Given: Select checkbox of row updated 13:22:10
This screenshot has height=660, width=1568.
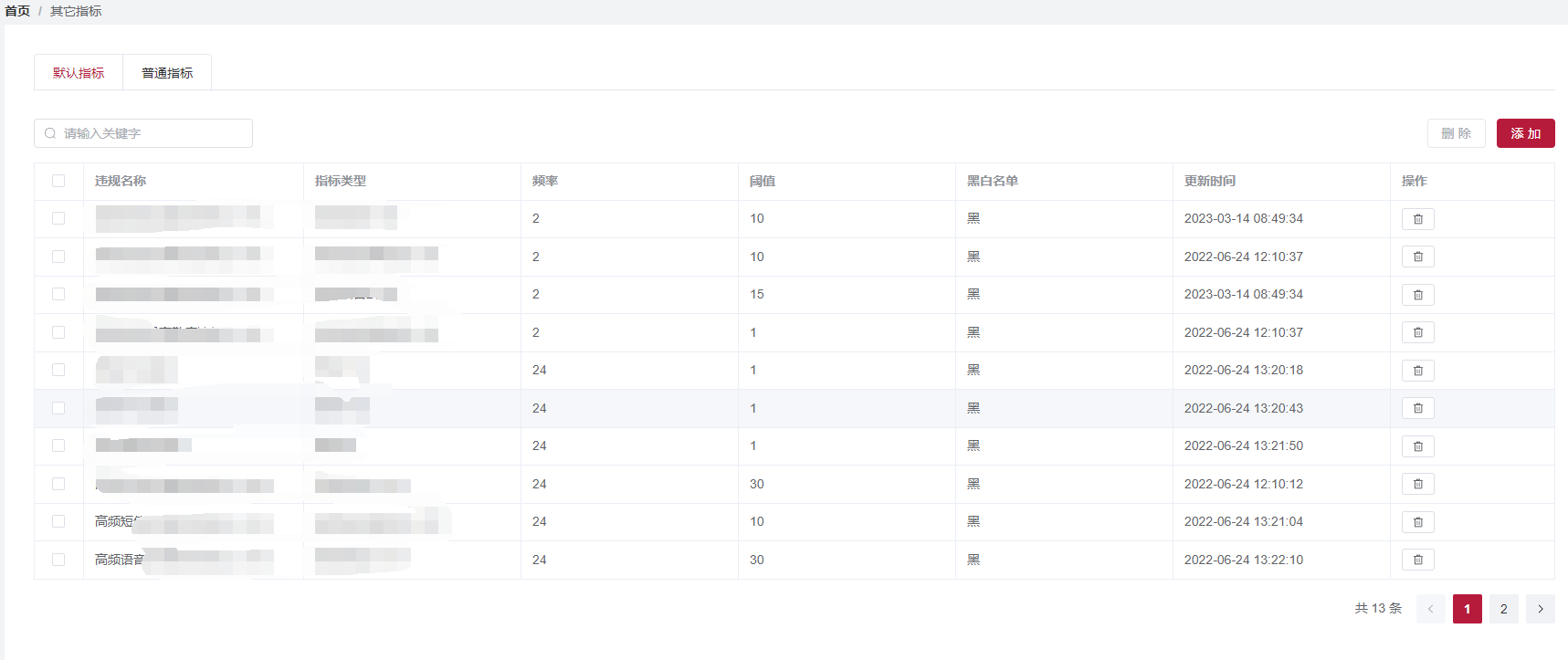Looking at the screenshot, I should (x=58, y=560).
